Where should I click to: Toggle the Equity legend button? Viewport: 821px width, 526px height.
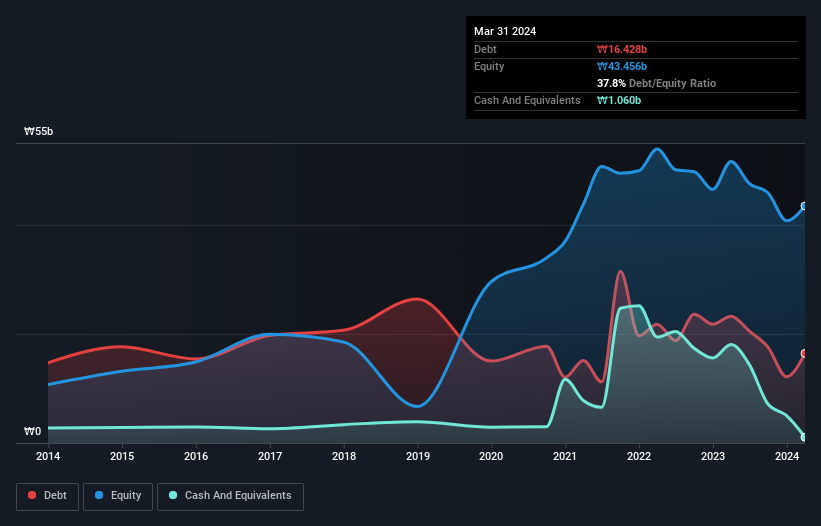(x=118, y=496)
